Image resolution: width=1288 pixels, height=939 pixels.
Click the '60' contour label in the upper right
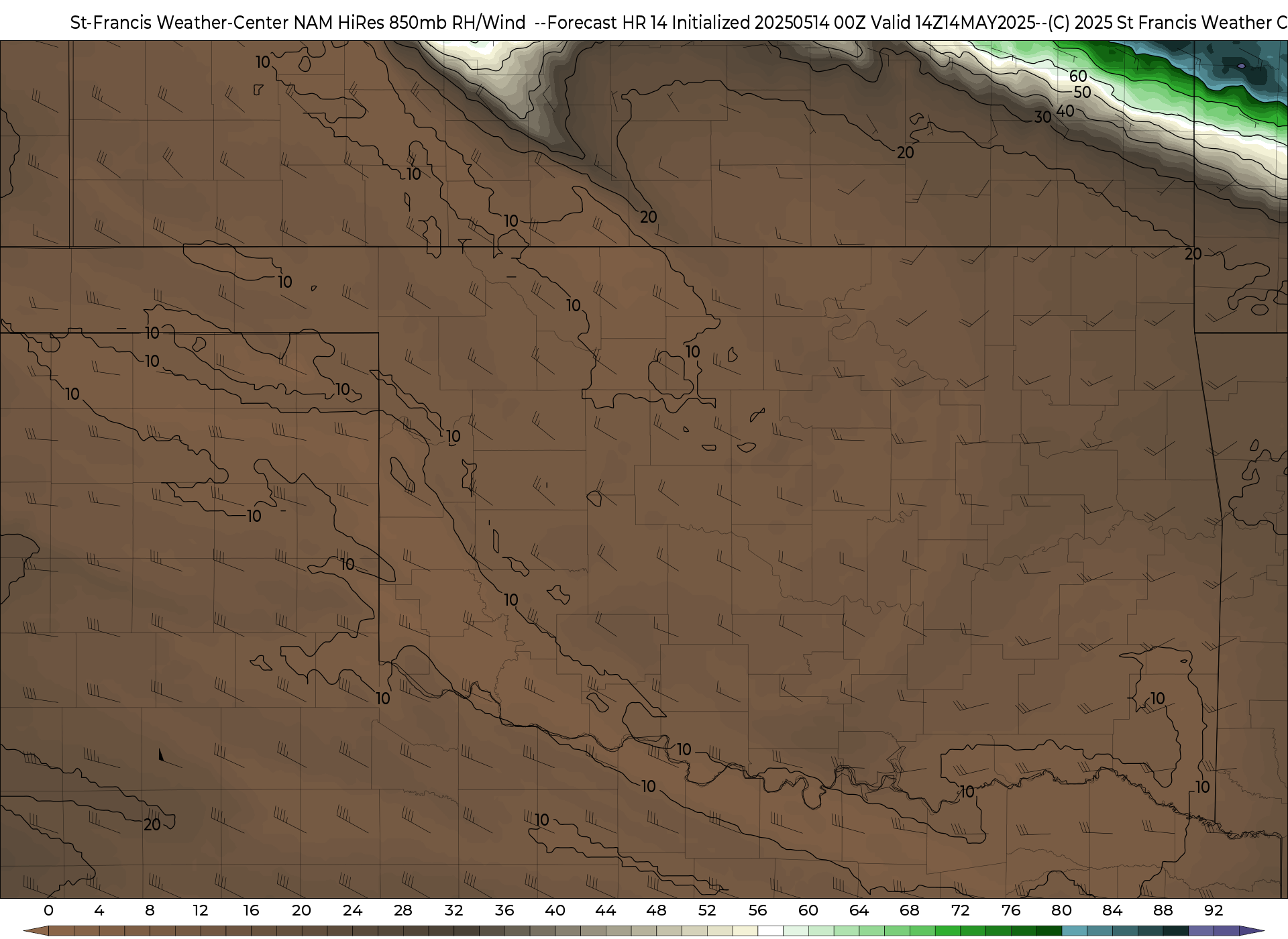[x=1078, y=76]
